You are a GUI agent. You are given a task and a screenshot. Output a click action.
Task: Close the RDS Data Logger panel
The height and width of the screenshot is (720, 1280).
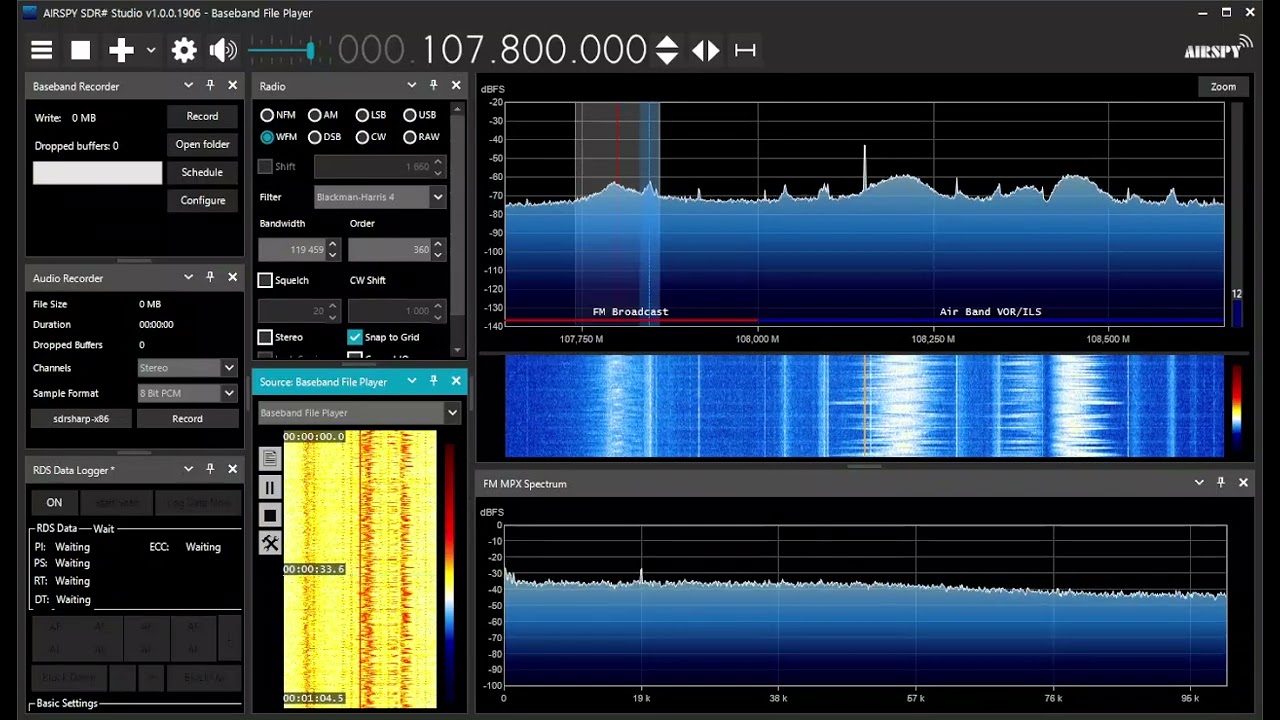233,469
